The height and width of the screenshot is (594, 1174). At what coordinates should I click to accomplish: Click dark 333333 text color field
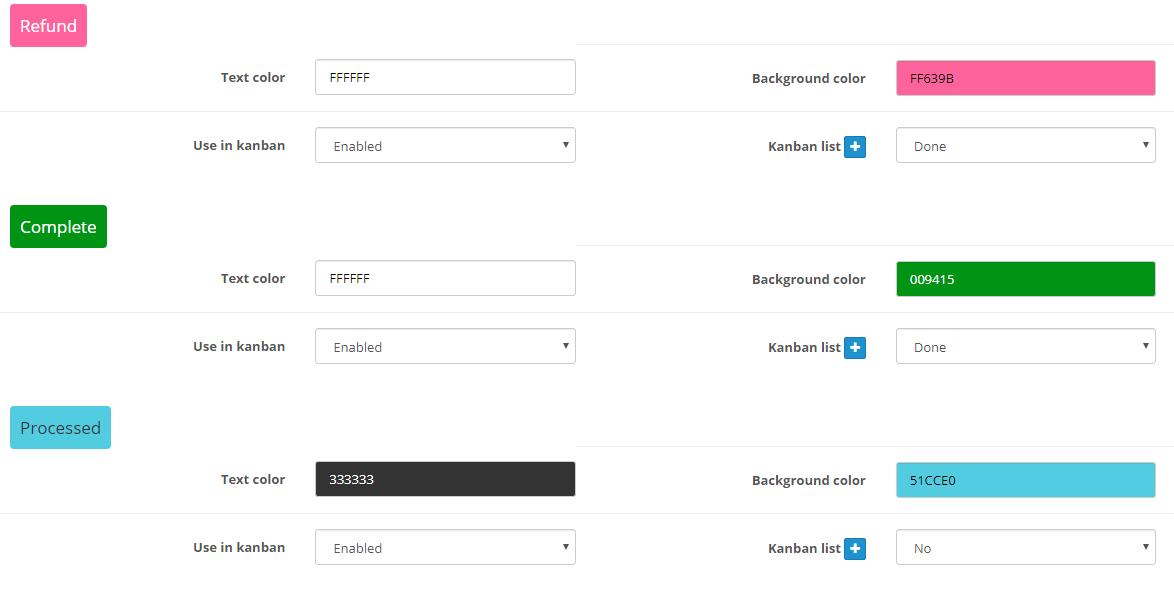(x=445, y=479)
